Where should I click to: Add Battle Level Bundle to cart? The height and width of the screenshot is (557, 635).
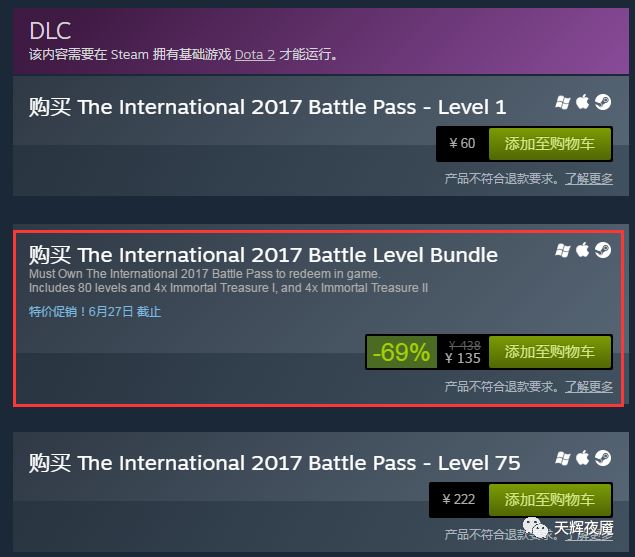[550, 352]
